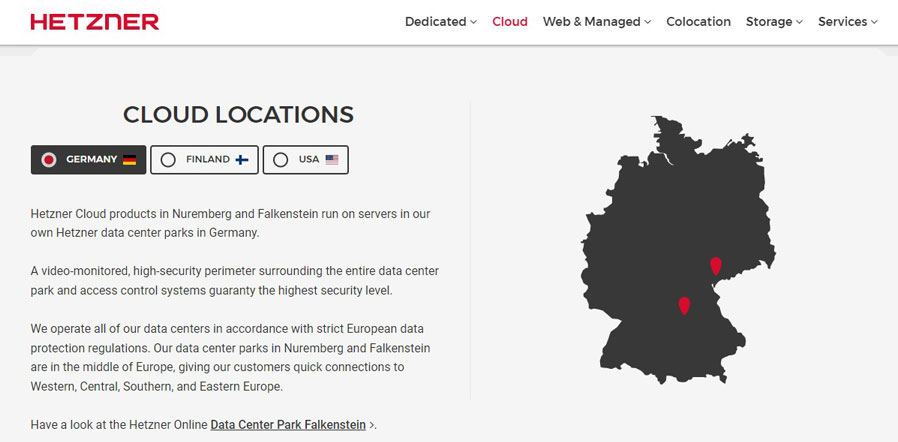Click the Cloud Locations heading
This screenshot has width=898, height=442.
238,115
